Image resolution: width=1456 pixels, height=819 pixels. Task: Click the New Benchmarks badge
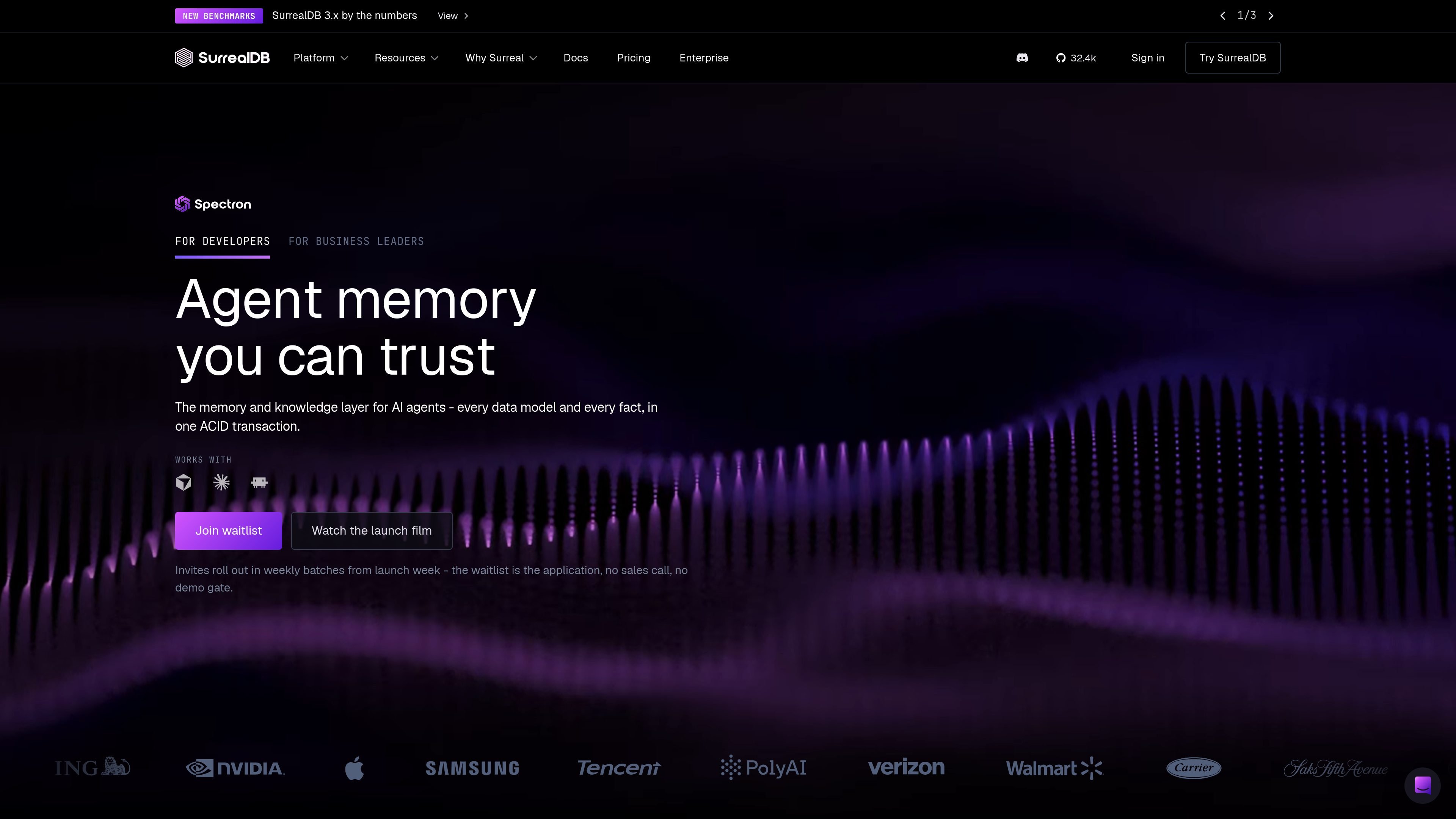tap(219, 16)
